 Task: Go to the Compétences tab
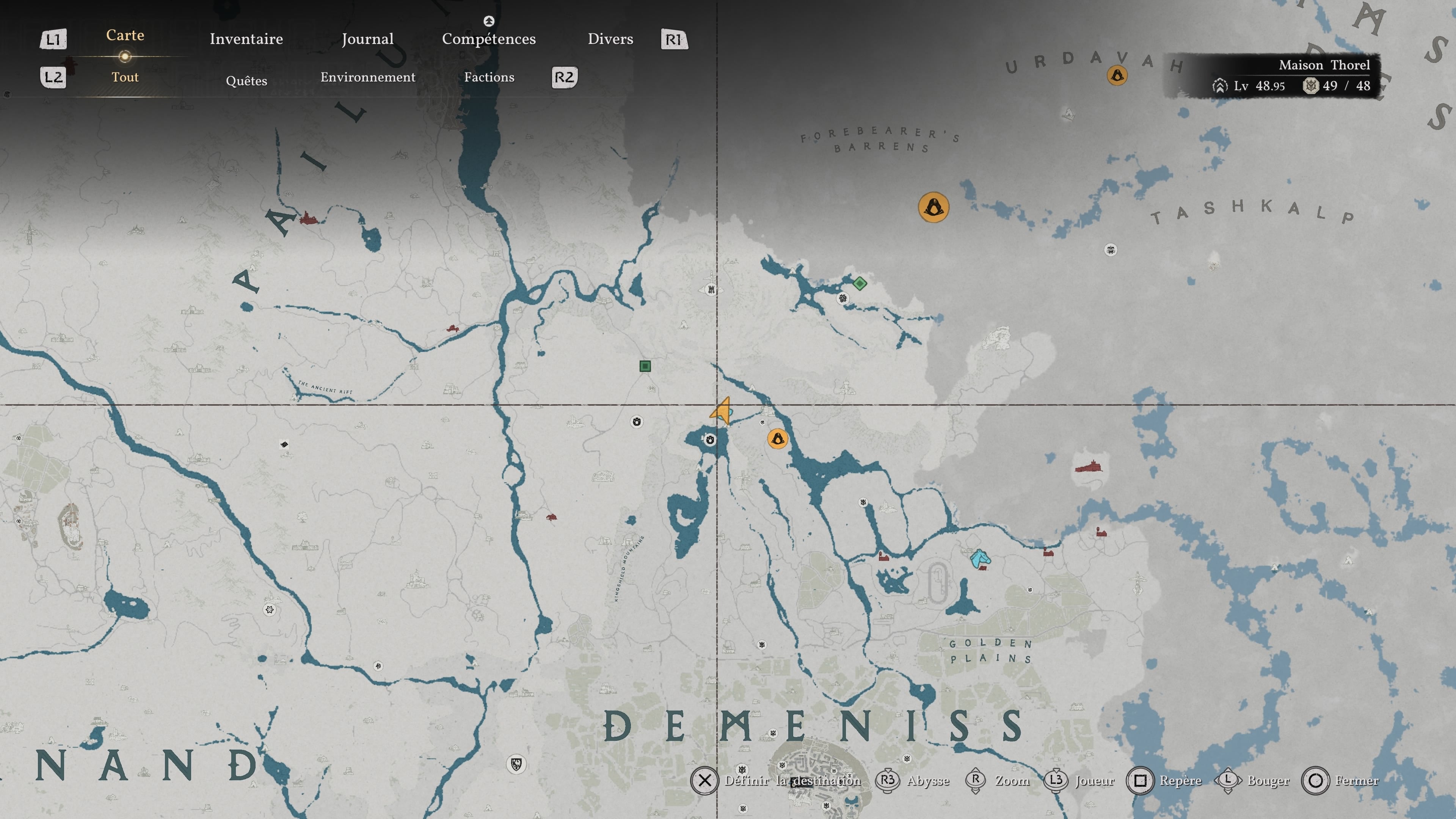[489, 39]
